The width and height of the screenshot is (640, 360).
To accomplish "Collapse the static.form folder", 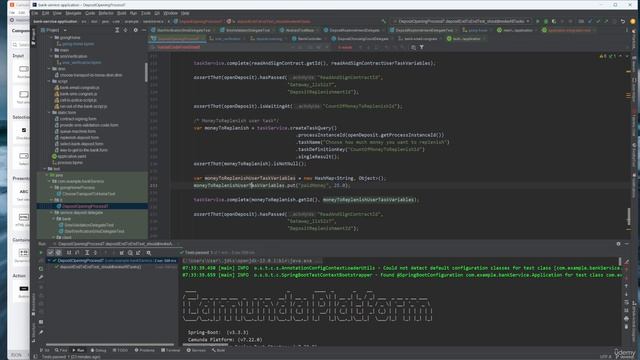I will 49,112.
